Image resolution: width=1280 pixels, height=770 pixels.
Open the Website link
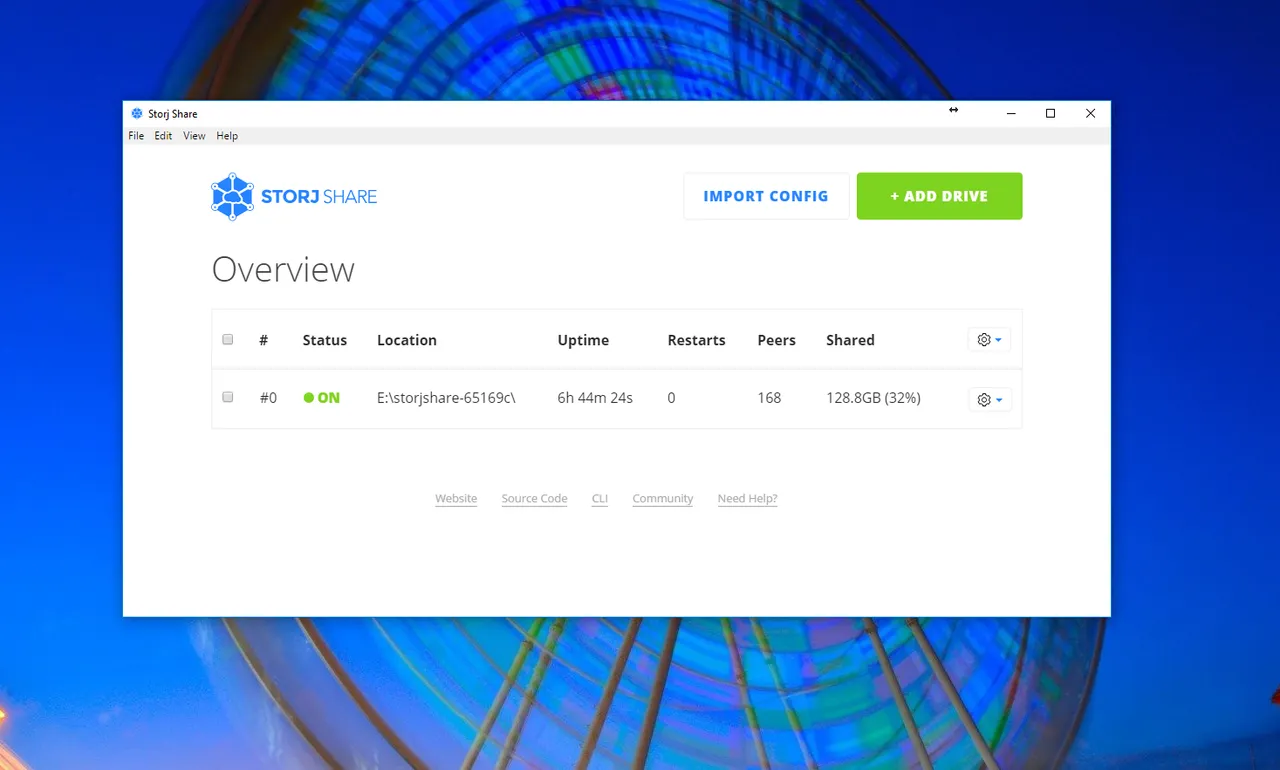[456, 499]
